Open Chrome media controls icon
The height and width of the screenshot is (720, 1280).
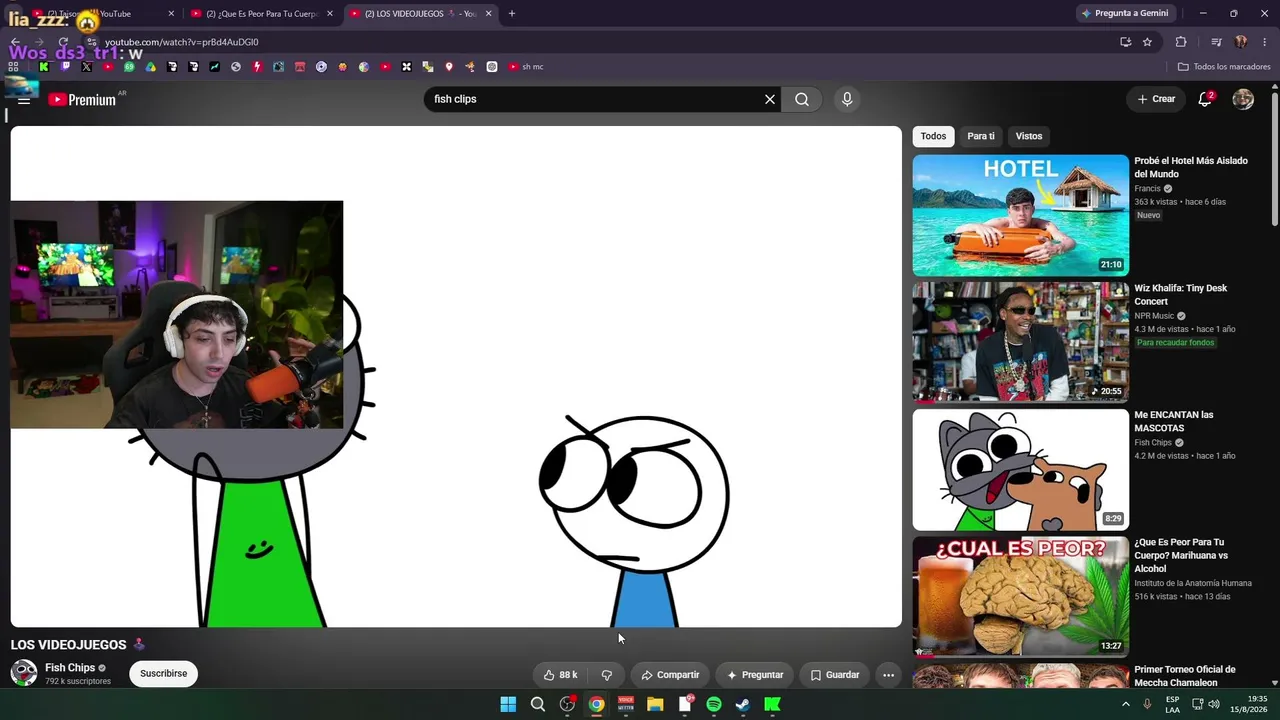pyautogui.click(x=1216, y=42)
